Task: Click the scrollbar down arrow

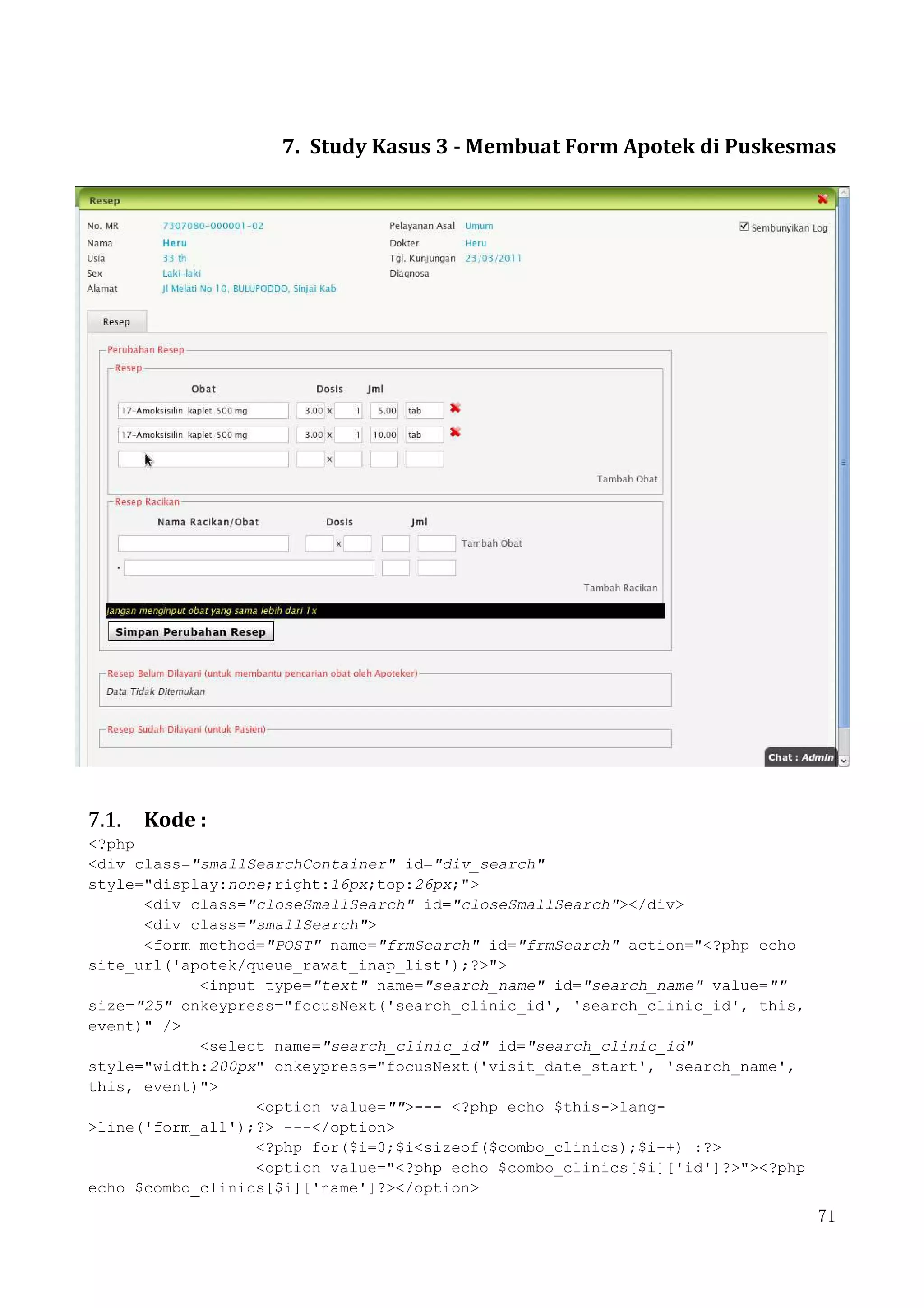Action: [x=844, y=761]
